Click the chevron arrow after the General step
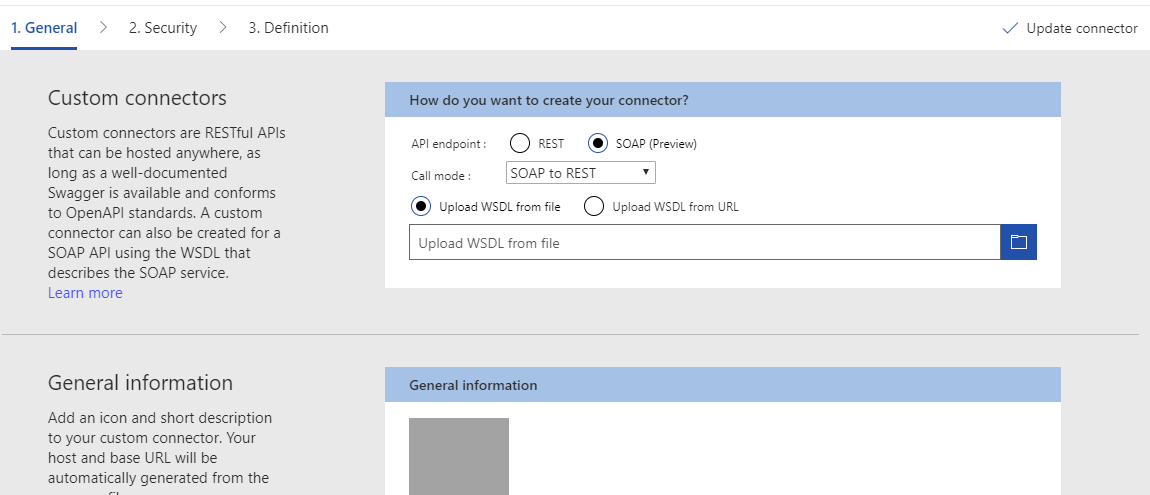 [x=103, y=28]
